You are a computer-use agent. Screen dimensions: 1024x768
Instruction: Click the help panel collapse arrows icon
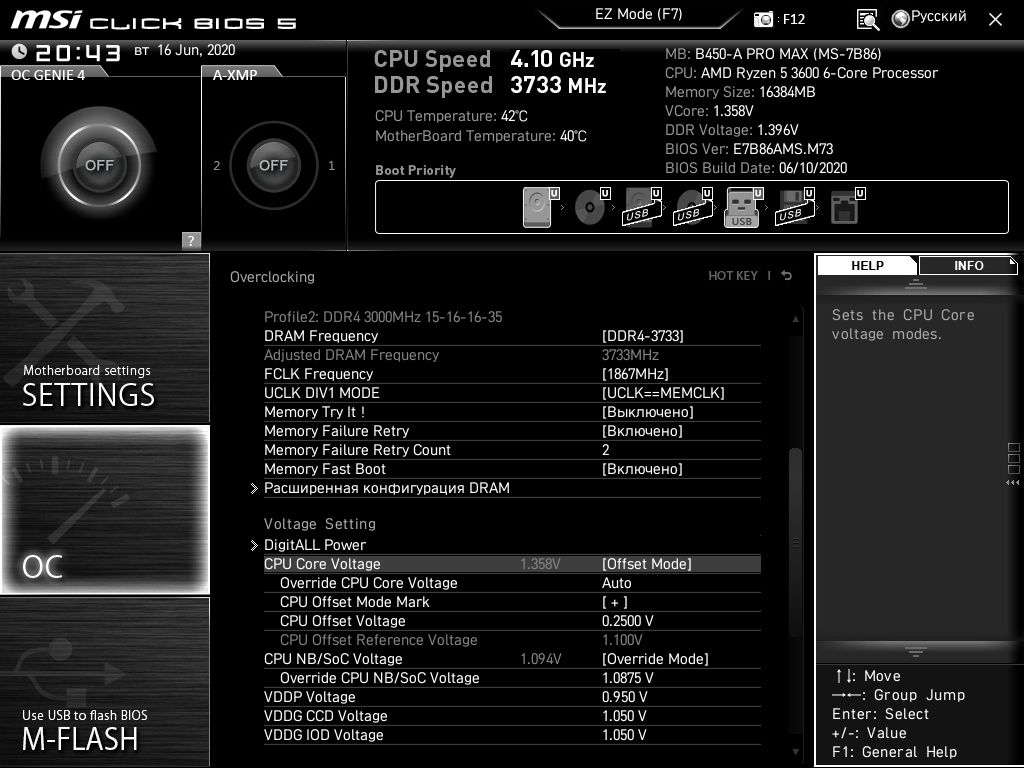pyautogui.click(x=1012, y=483)
